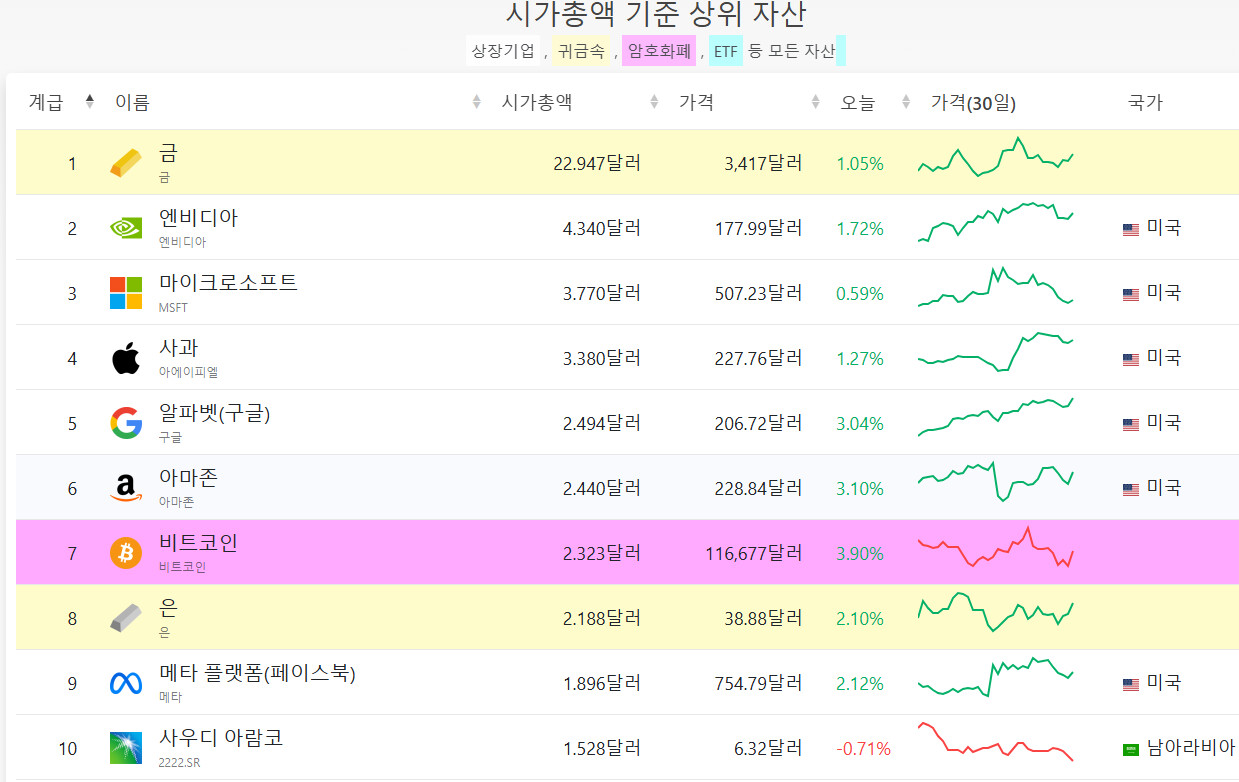Image resolution: width=1239 pixels, height=782 pixels.
Task: Click the Amazon logo icon
Action: tap(126, 488)
